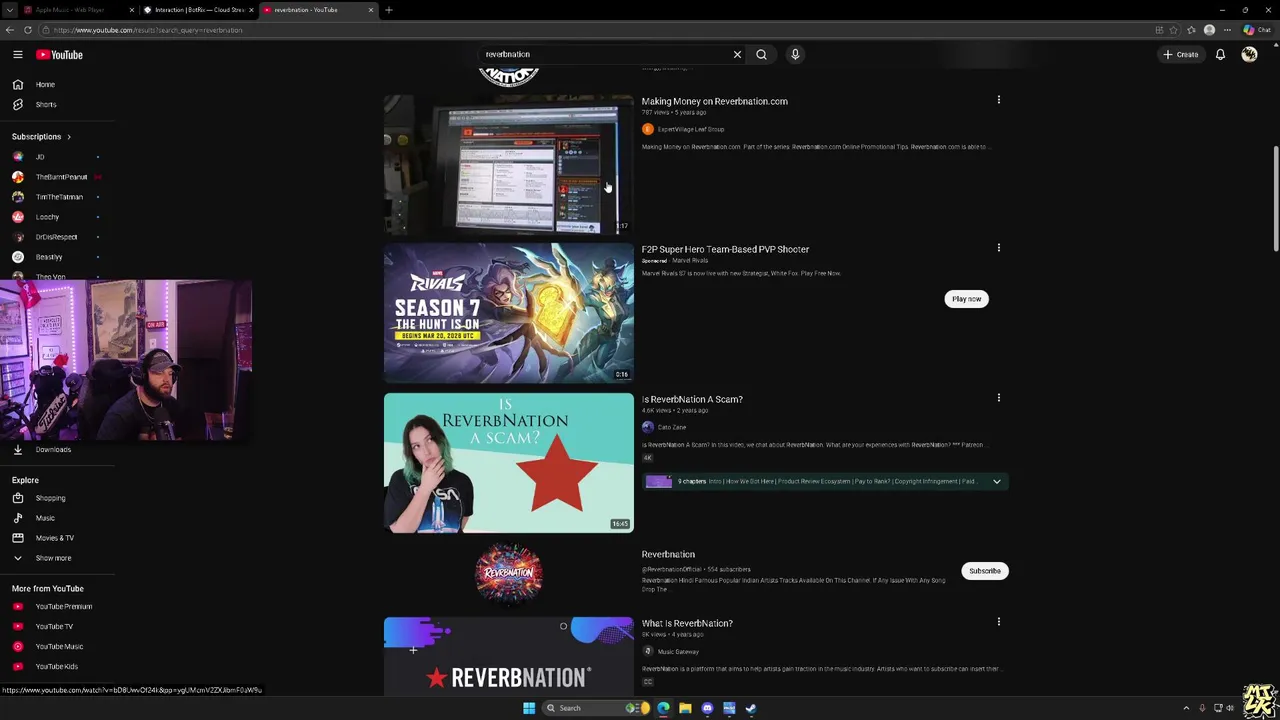Open the Windows Start menu
Viewport: 1280px width, 720px height.
[x=529, y=708]
